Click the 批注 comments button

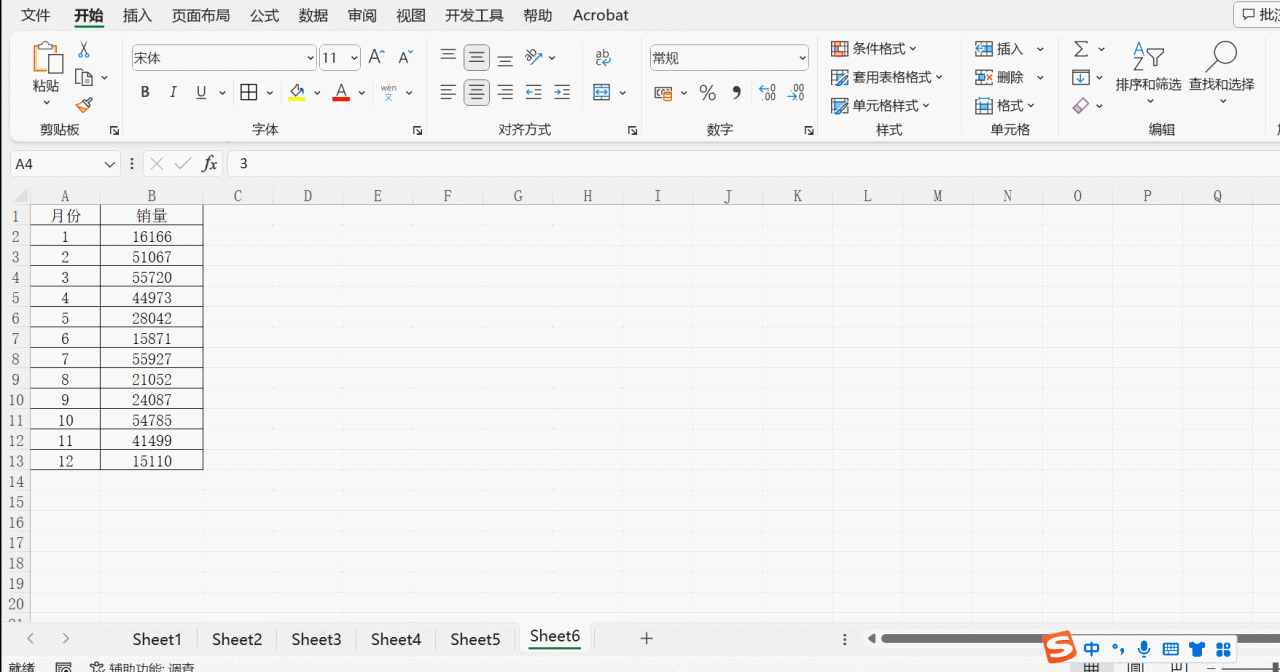[1260, 15]
